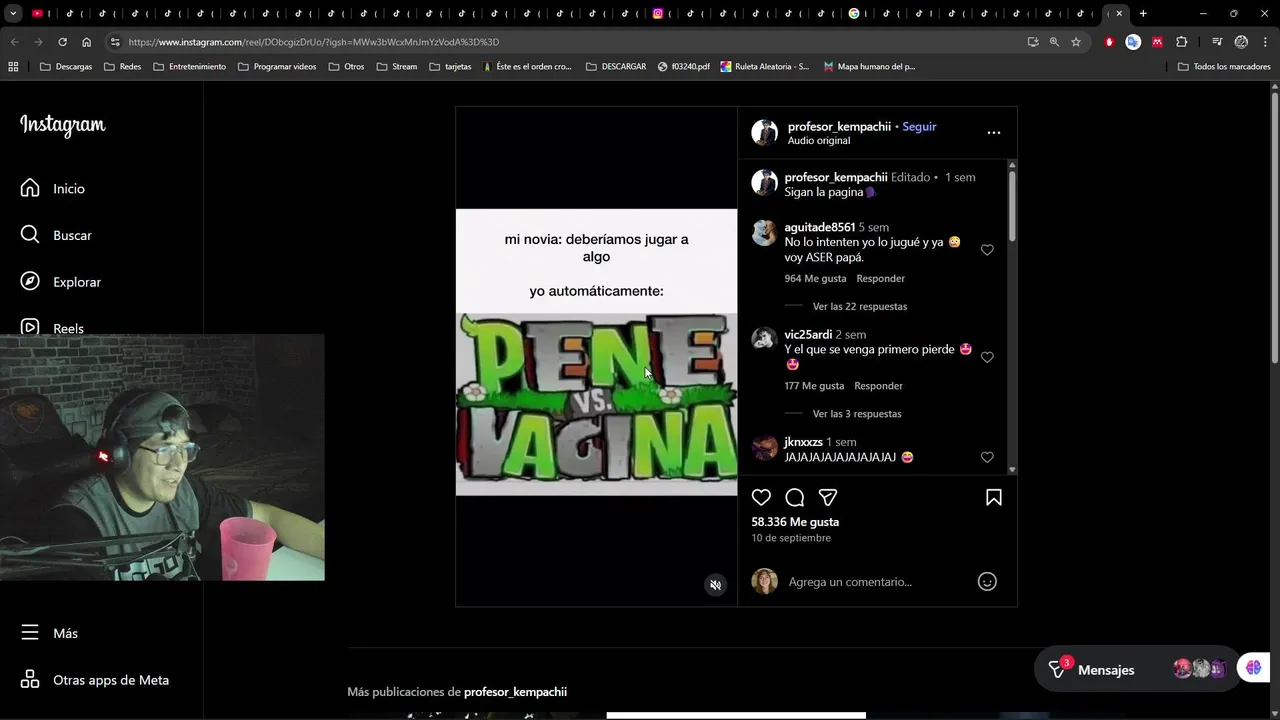Image resolution: width=1280 pixels, height=720 pixels.
Task: View 964 Me gusta likes list
Action: pyautogui.click(x=815, y=278)
